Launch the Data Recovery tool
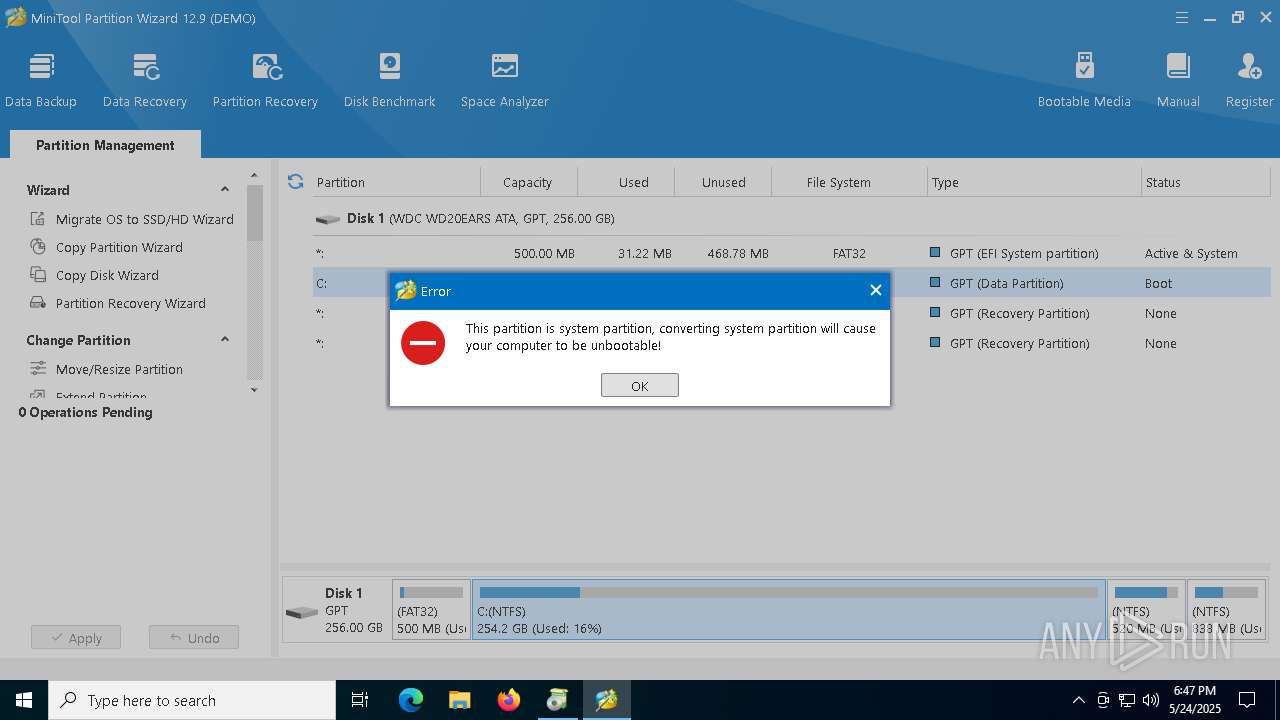This screenshot has height=720, width=1280. (x=145, y=80)
